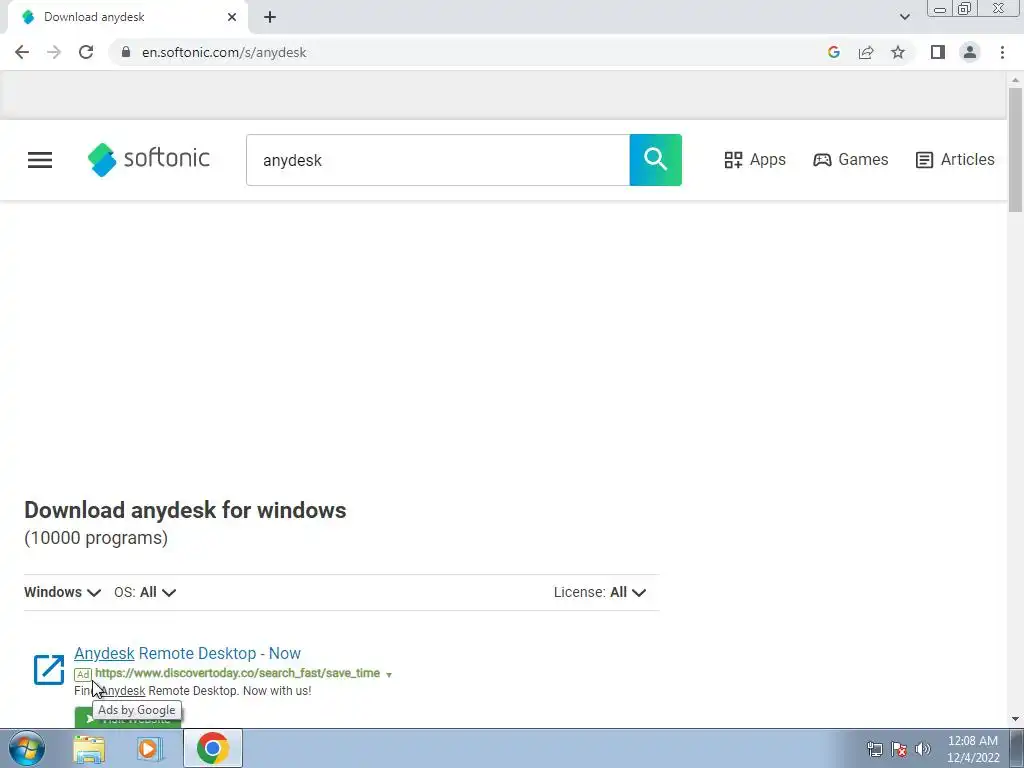
Task: Open Windows Media Player from taskbar
Action: click(150, 748)
